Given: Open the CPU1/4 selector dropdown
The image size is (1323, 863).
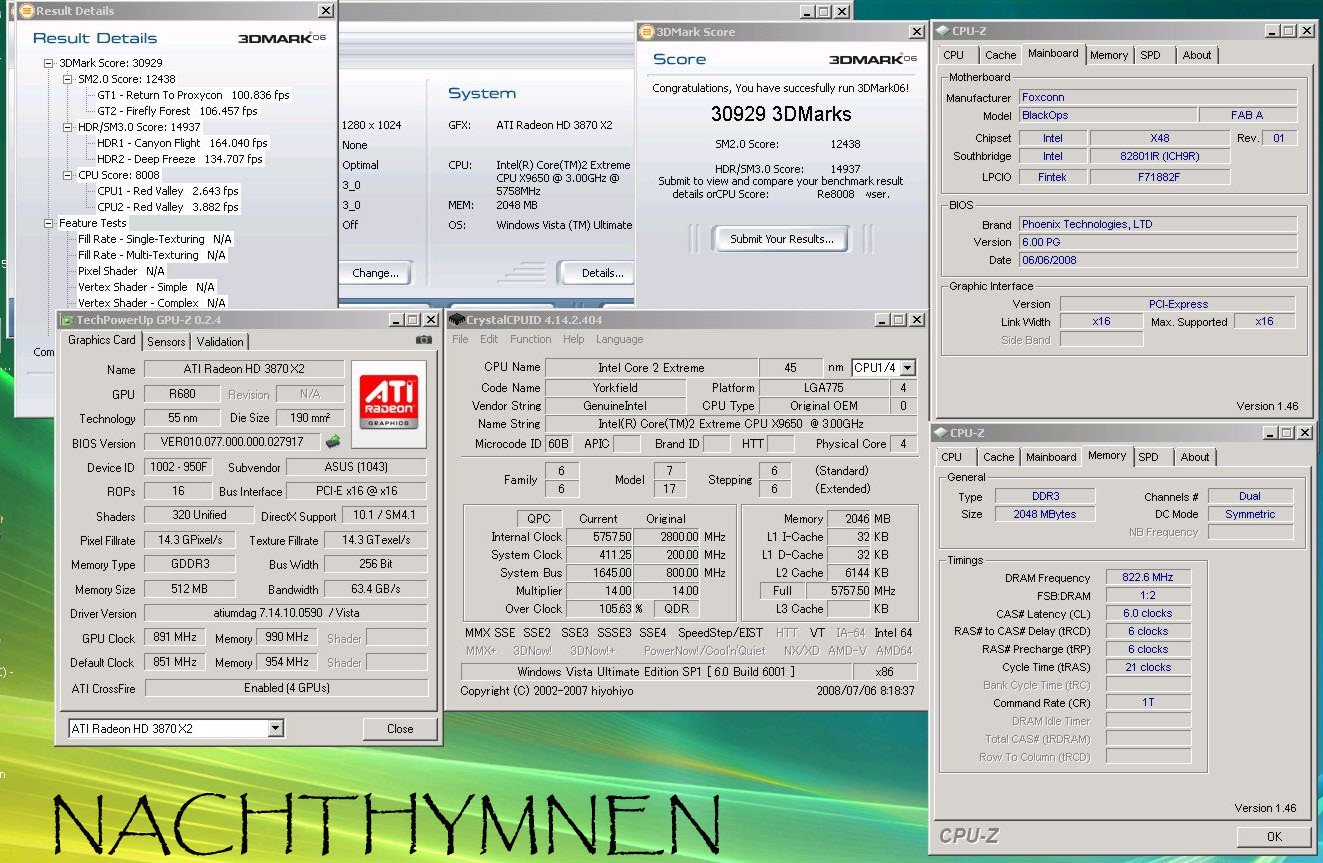Looking at the screenshot, I should (906, 368).
